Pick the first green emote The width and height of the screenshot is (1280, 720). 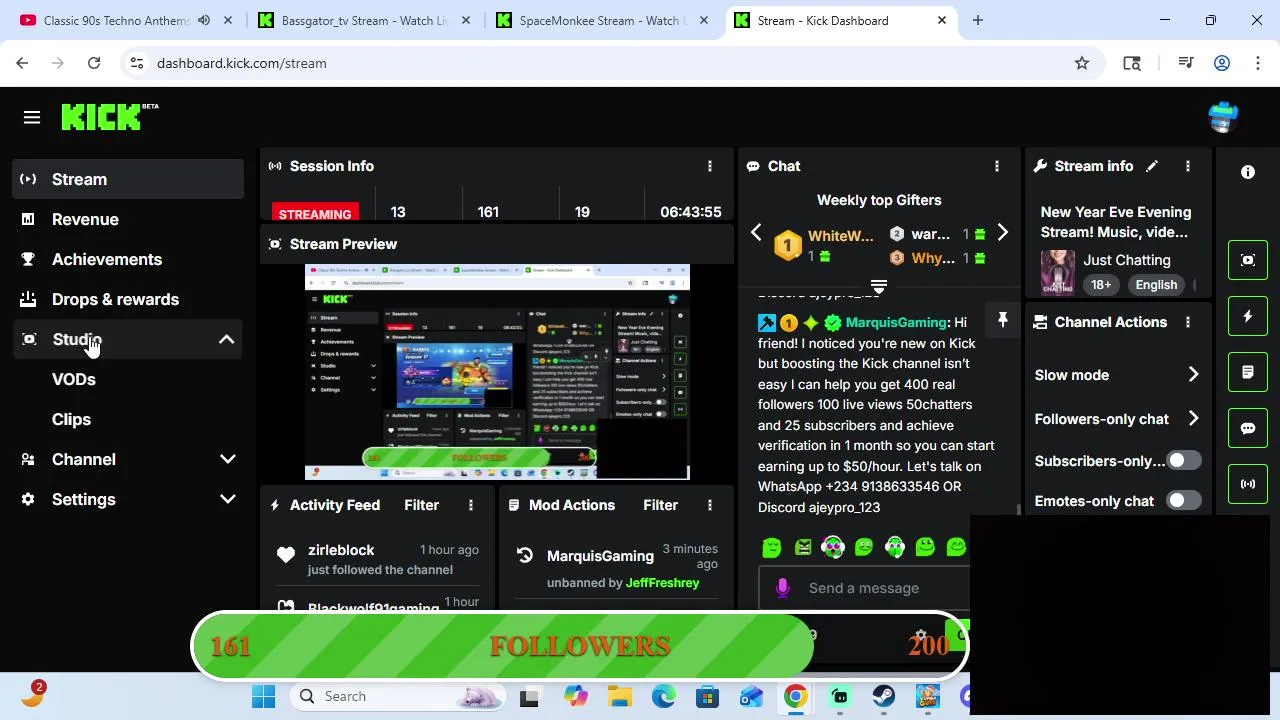tap(771, 547)
